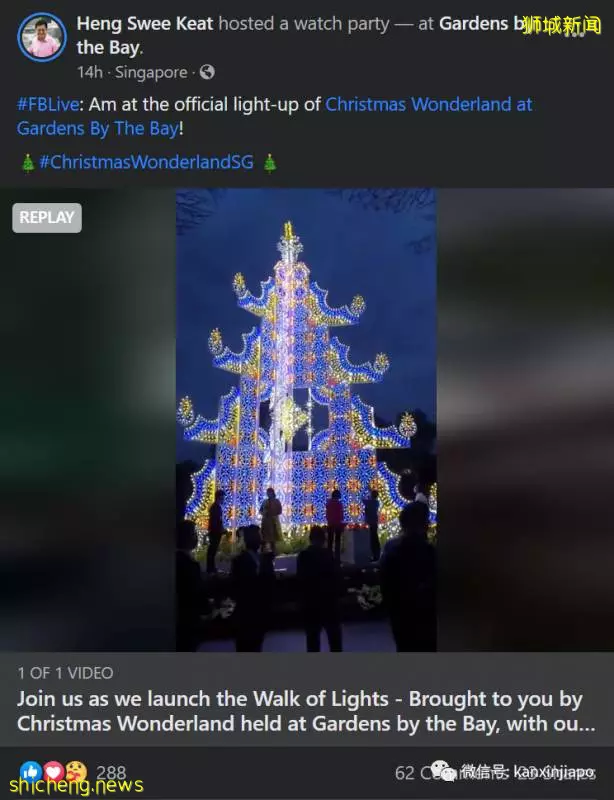Image resolution: width=614 pixels, height=800 pixels.
Task: Open the Heng Swee Keat name link
Action: coord(145,23)
